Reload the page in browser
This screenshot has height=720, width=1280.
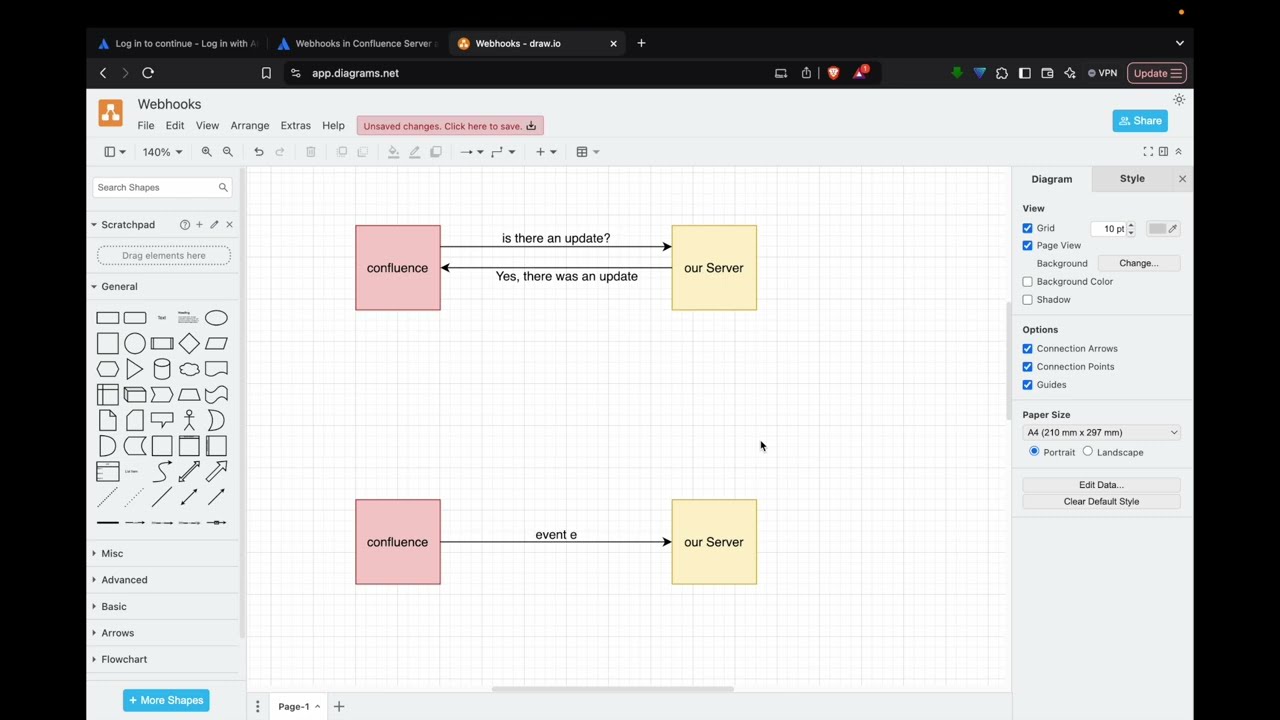pyautogui.click(x=148, y=73)
